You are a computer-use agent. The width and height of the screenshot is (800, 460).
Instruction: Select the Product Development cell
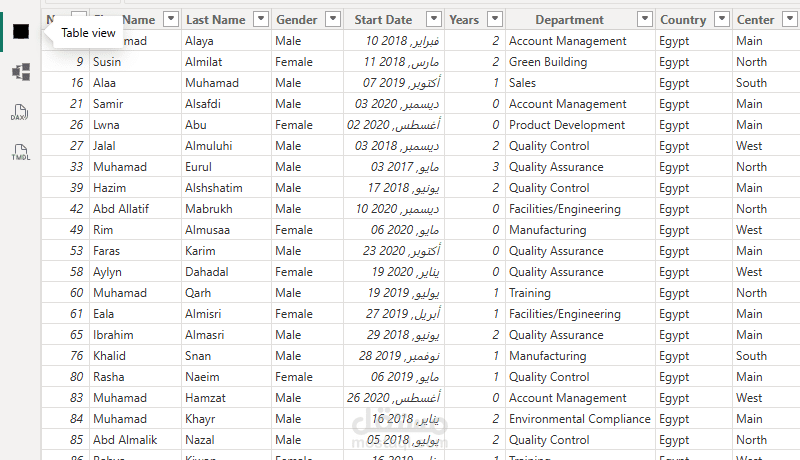tap(567, 125)
